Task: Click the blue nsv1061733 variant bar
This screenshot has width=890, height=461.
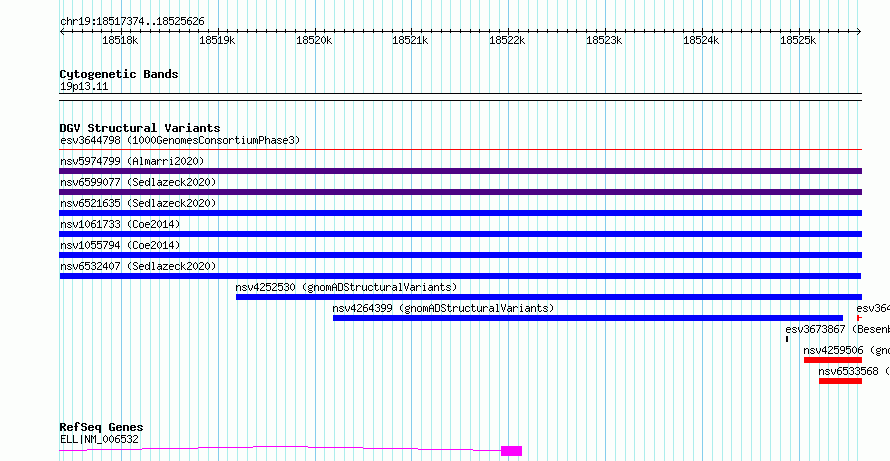Action: point(460,234)
